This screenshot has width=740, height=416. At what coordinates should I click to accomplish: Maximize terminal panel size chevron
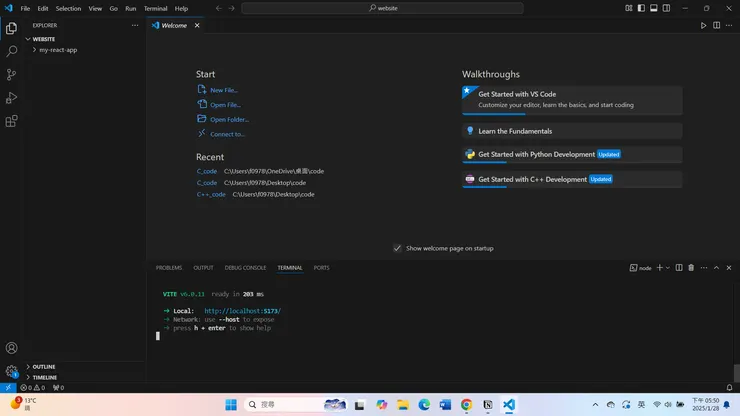716,268
